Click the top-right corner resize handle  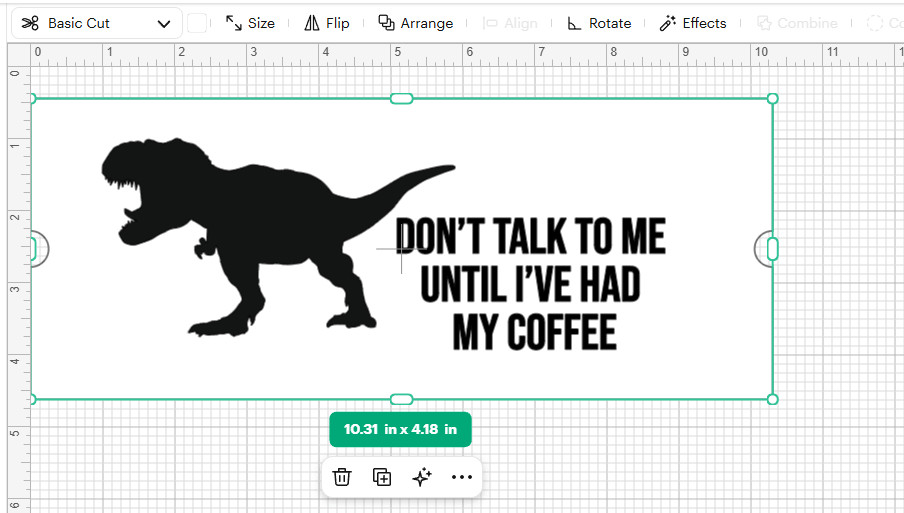coord(773,99)
